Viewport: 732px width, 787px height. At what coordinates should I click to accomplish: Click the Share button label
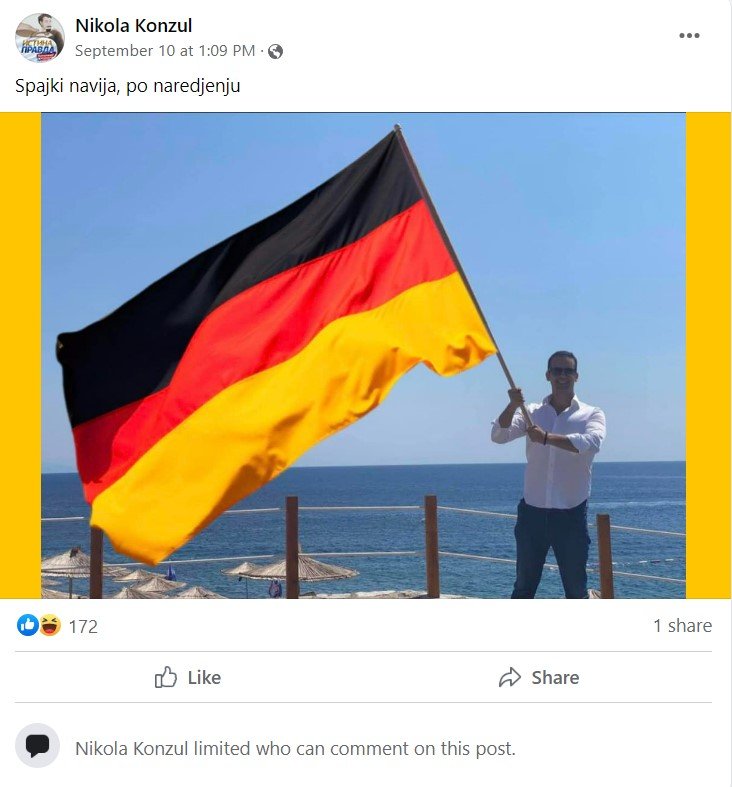(x=555, y=678)
